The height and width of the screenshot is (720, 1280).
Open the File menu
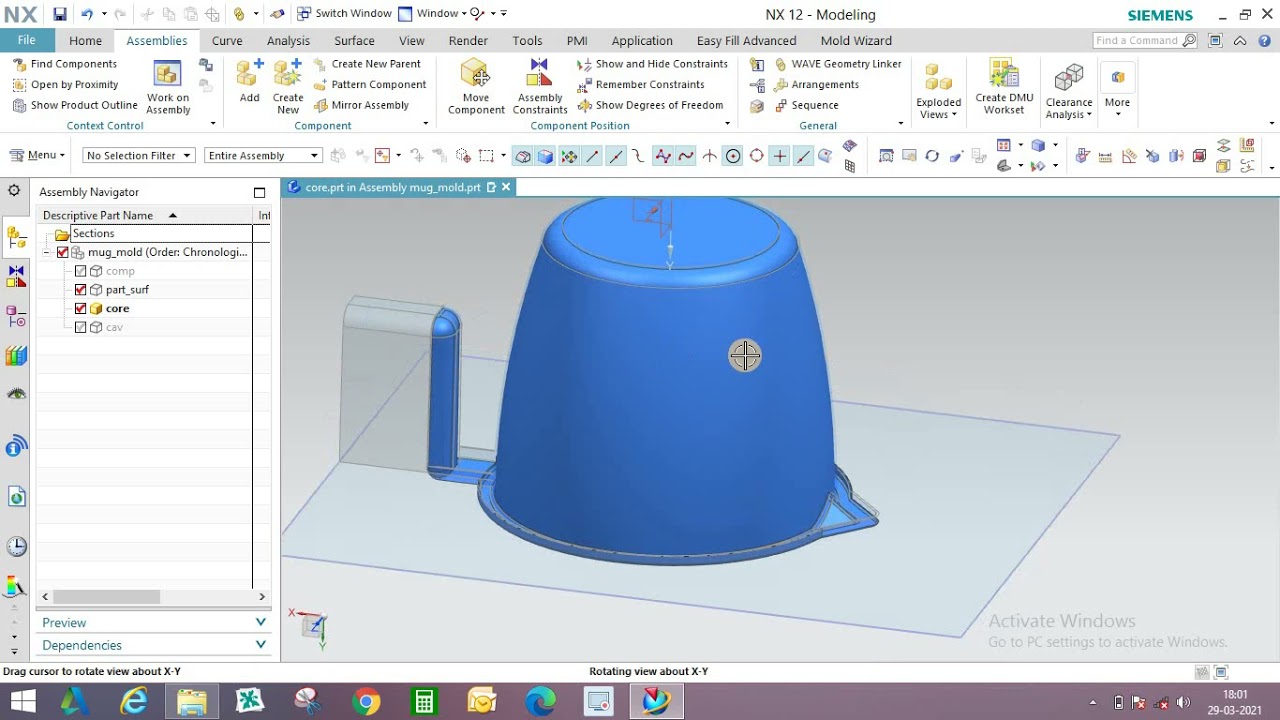coord(27,41)
